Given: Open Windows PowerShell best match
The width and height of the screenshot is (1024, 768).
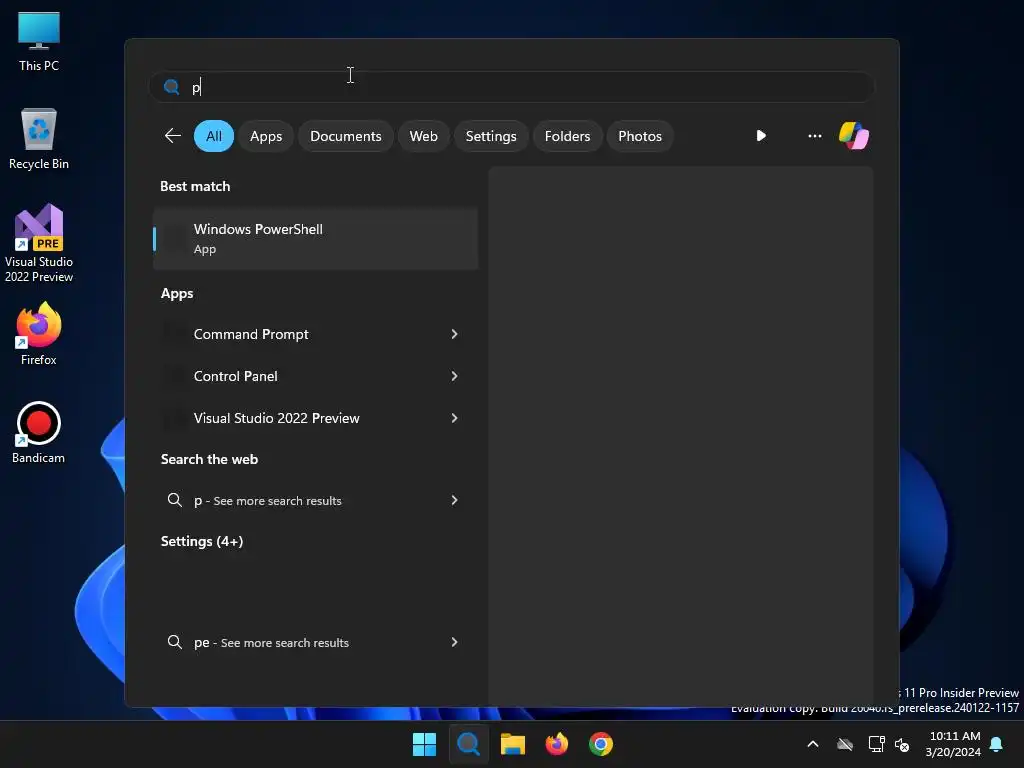Looking at the screenshot, I should click(x=315, y=238).
